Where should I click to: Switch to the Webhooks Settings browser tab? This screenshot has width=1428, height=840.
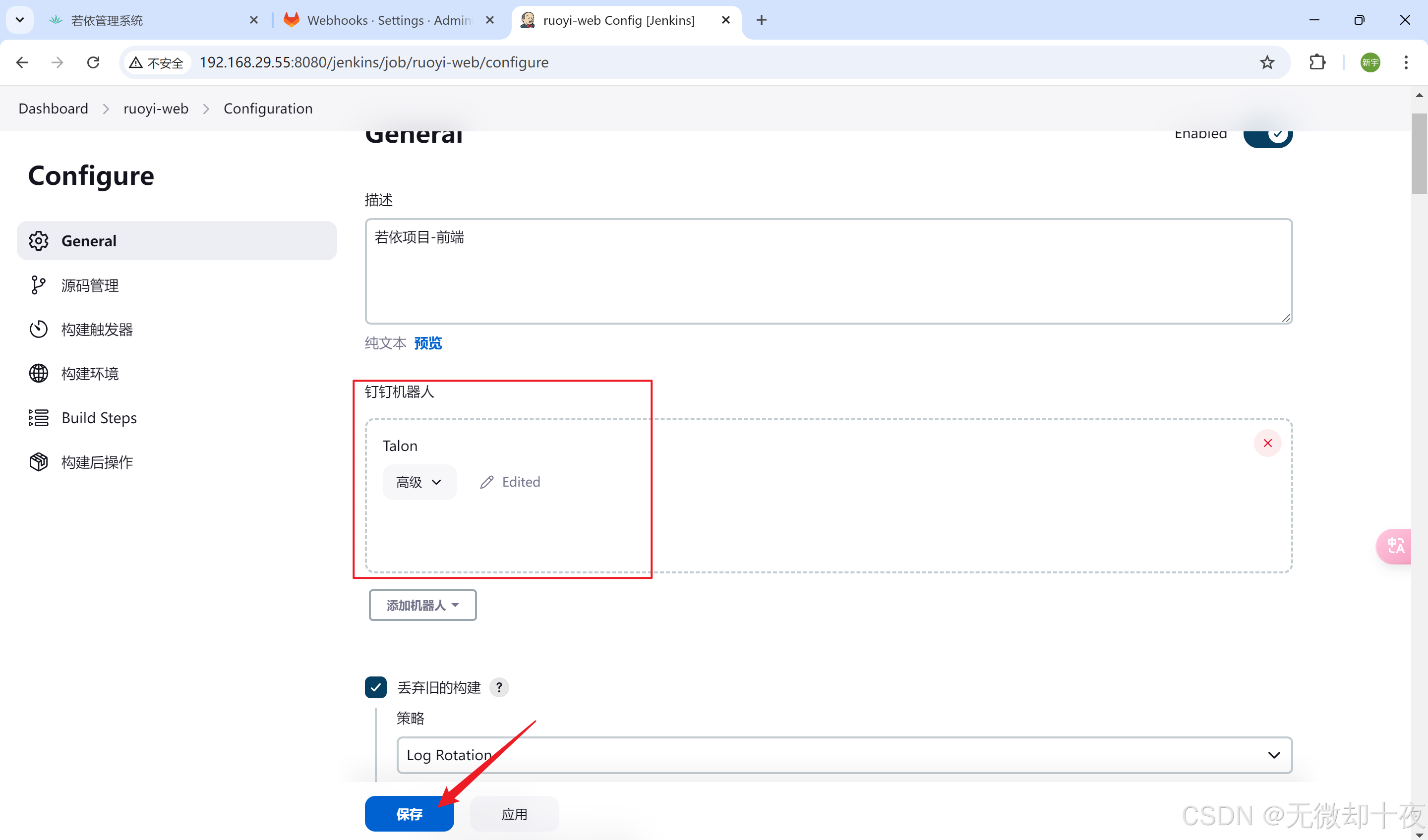(389, 20)
